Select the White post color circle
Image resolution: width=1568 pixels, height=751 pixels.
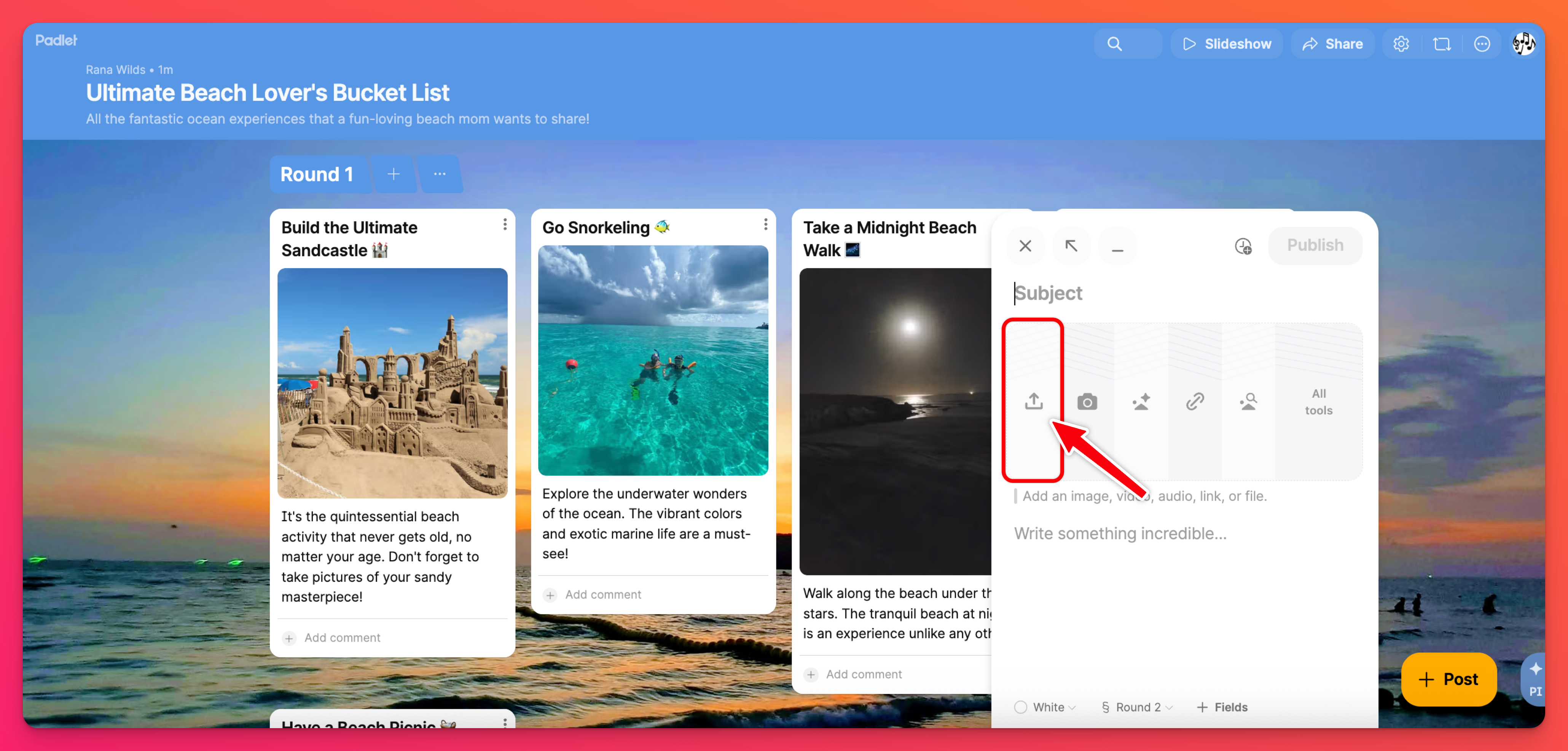[1021, 706]
